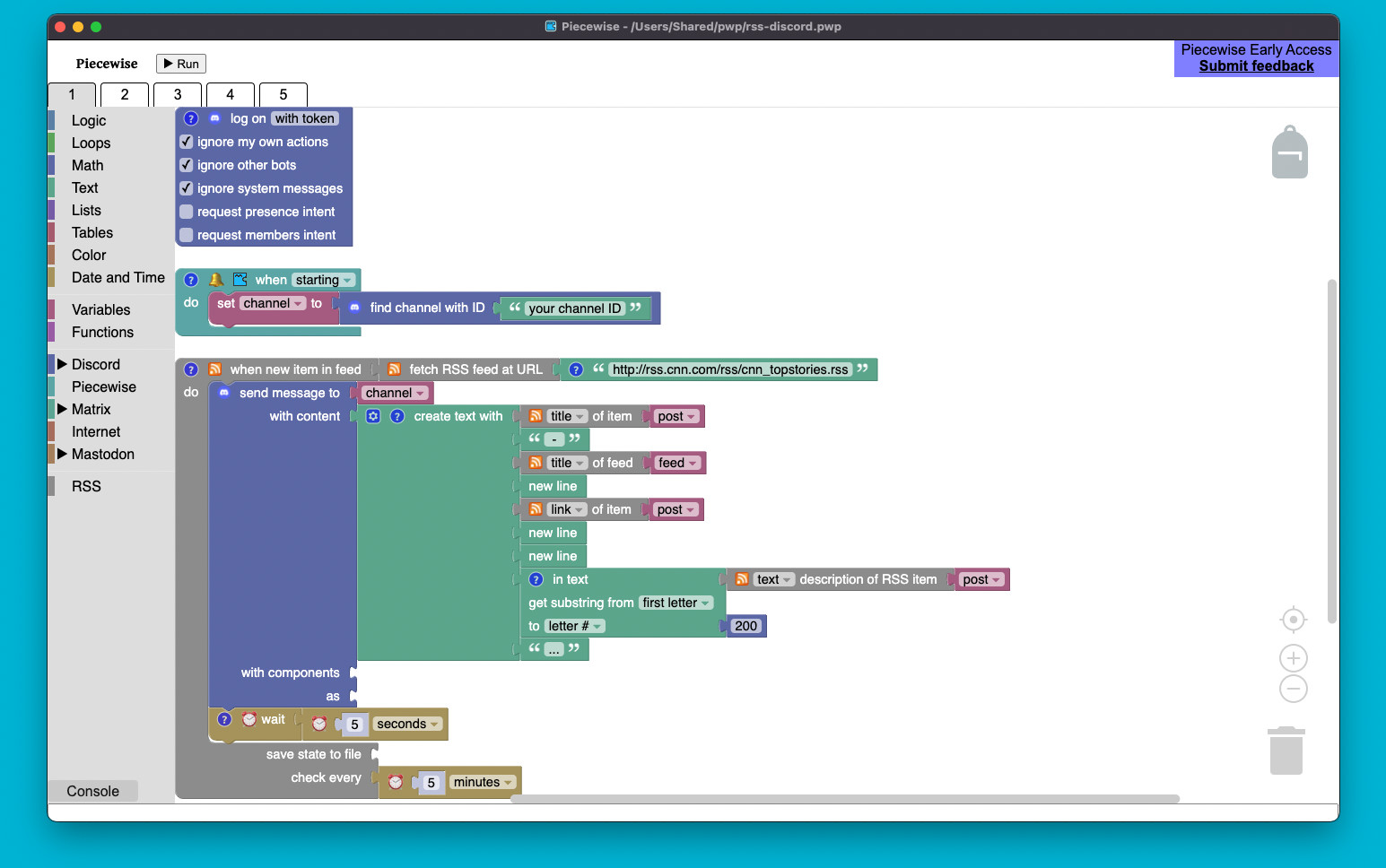Click RSS icon on 'title of feed' block
Viewport: 1386px width, 868px height.
pyautogui.click(x=536, y=463)
